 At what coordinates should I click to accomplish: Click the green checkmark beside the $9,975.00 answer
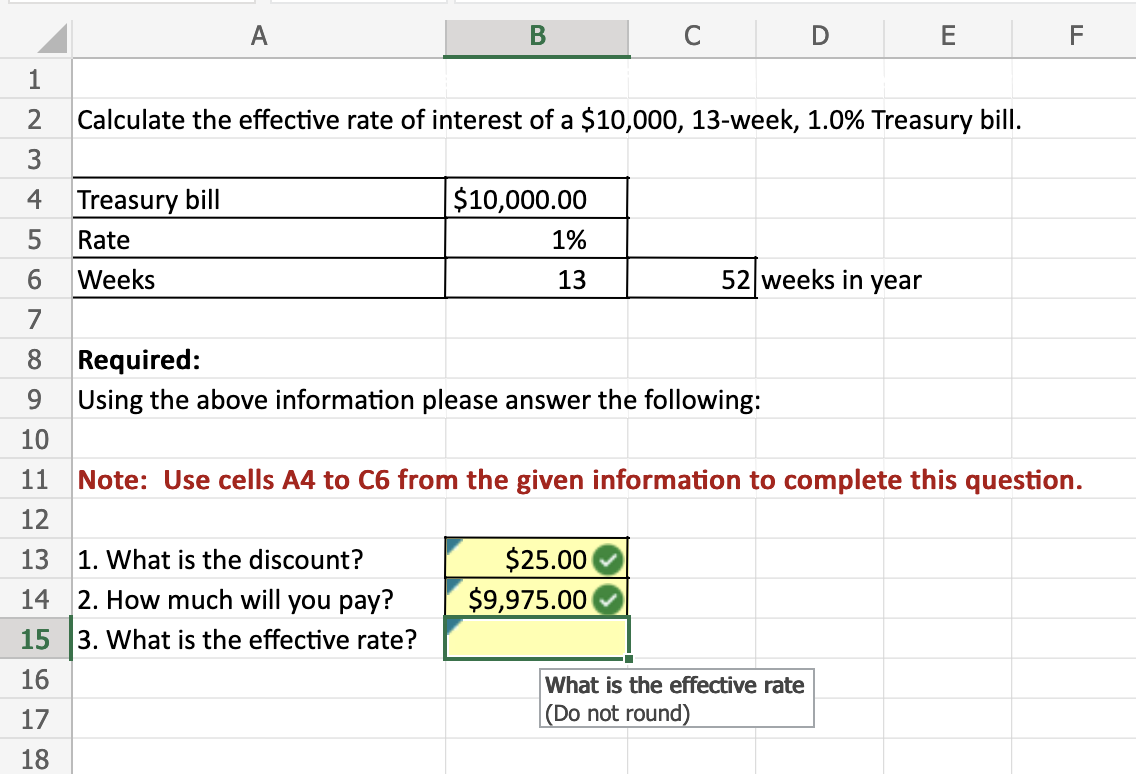pyautogui.click(x=608, y=599)
